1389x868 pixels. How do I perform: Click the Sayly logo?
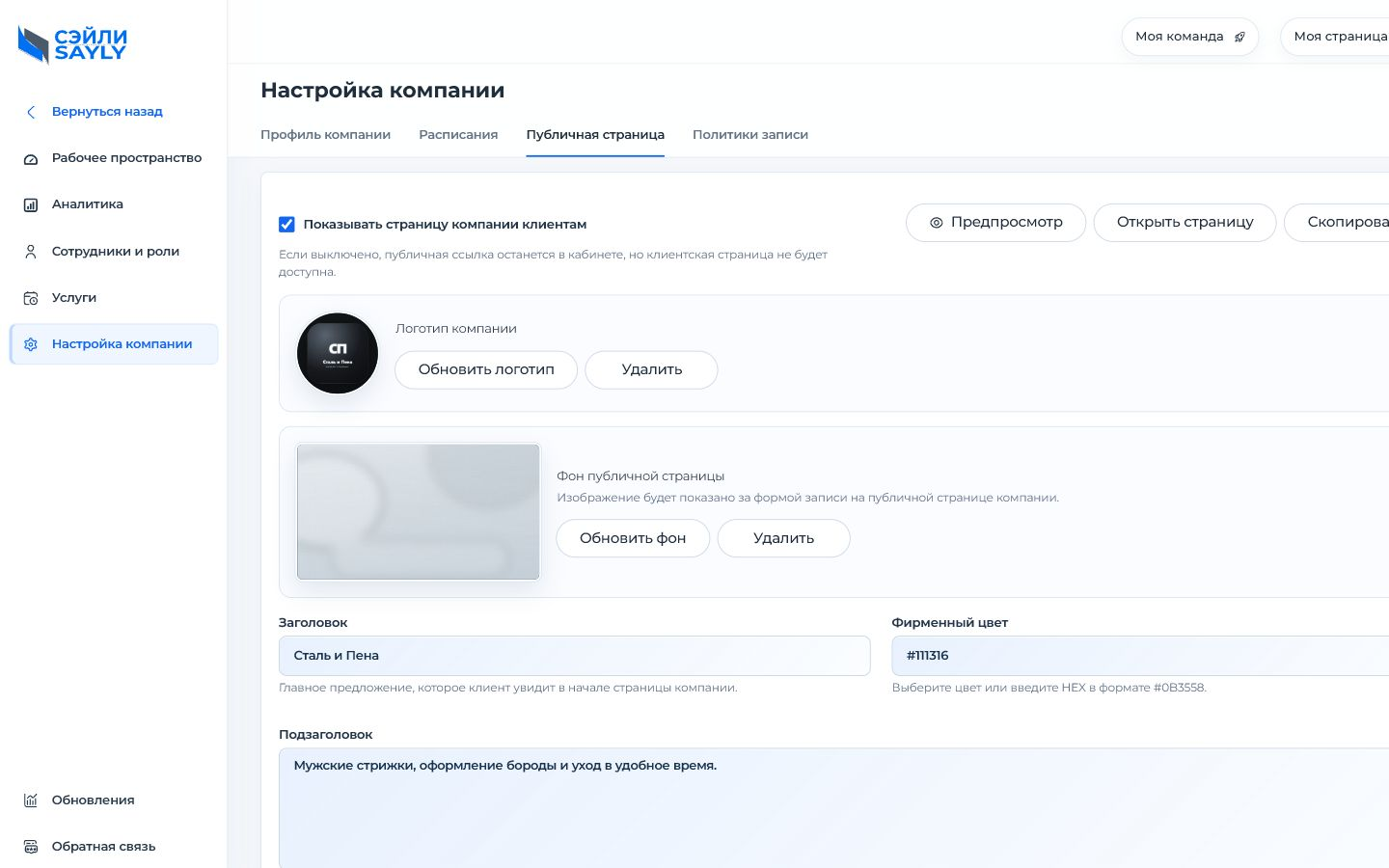(x=72, y=44)
